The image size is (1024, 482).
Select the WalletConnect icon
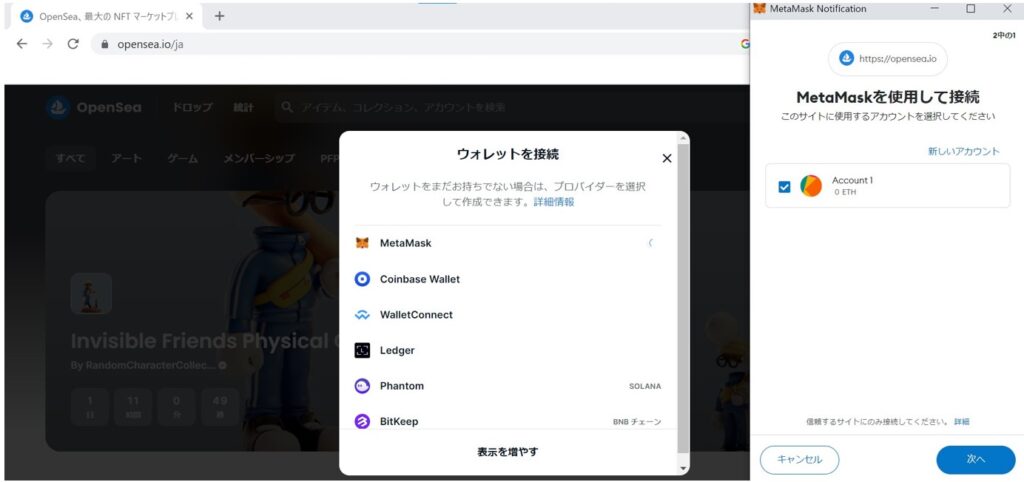click(x=362, y=315)
